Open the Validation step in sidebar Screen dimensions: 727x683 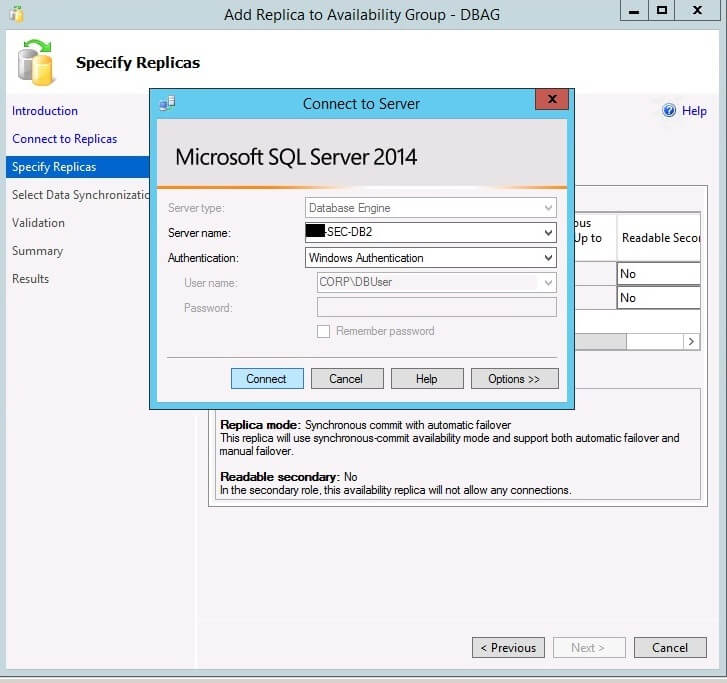(38, 223)
